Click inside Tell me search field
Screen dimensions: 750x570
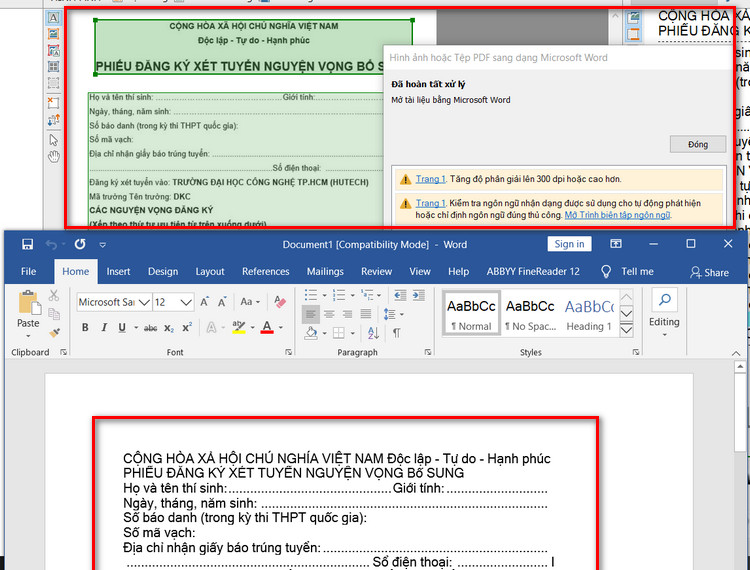(637, 272)
